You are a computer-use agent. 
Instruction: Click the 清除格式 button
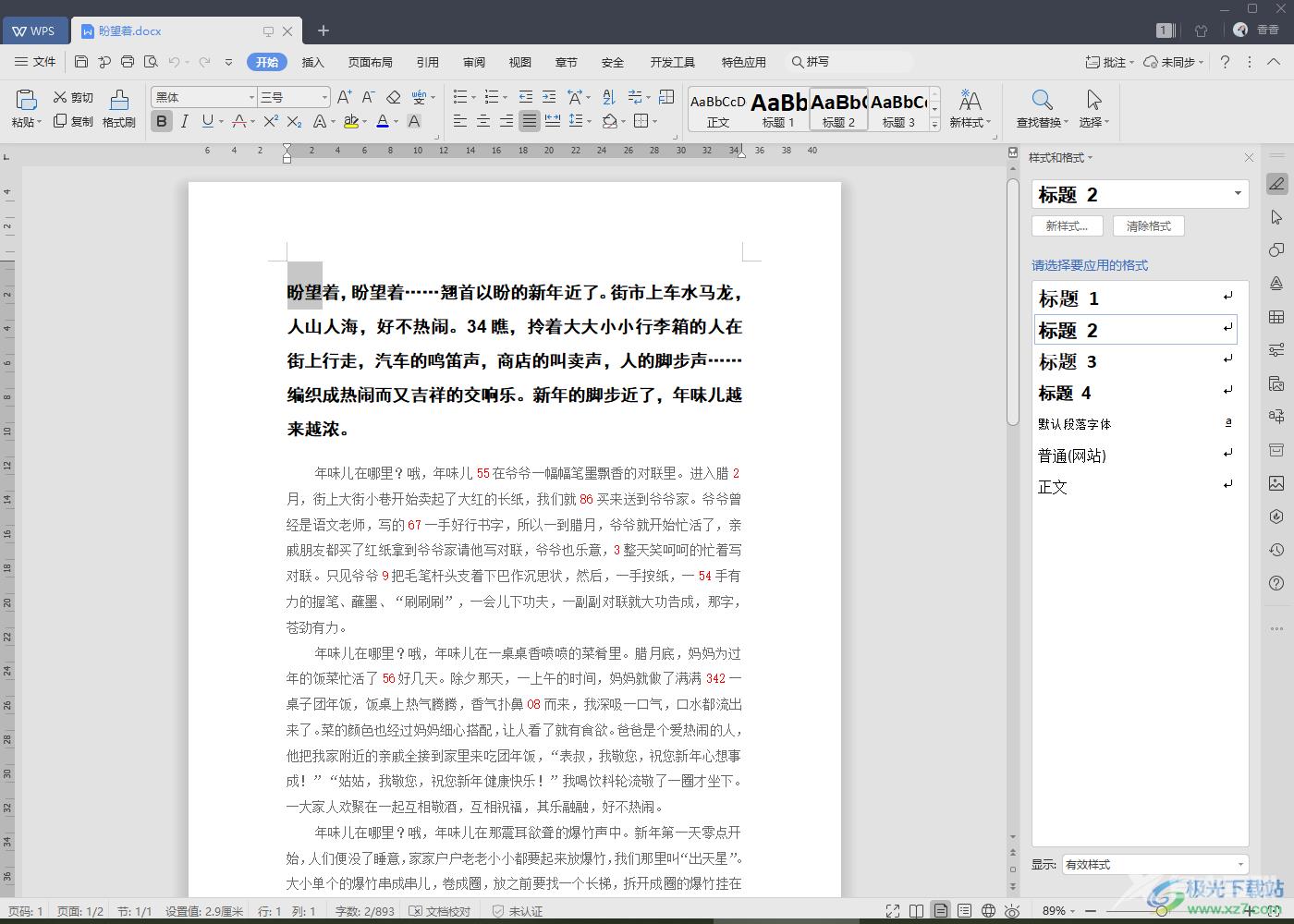click(1149, 225)
